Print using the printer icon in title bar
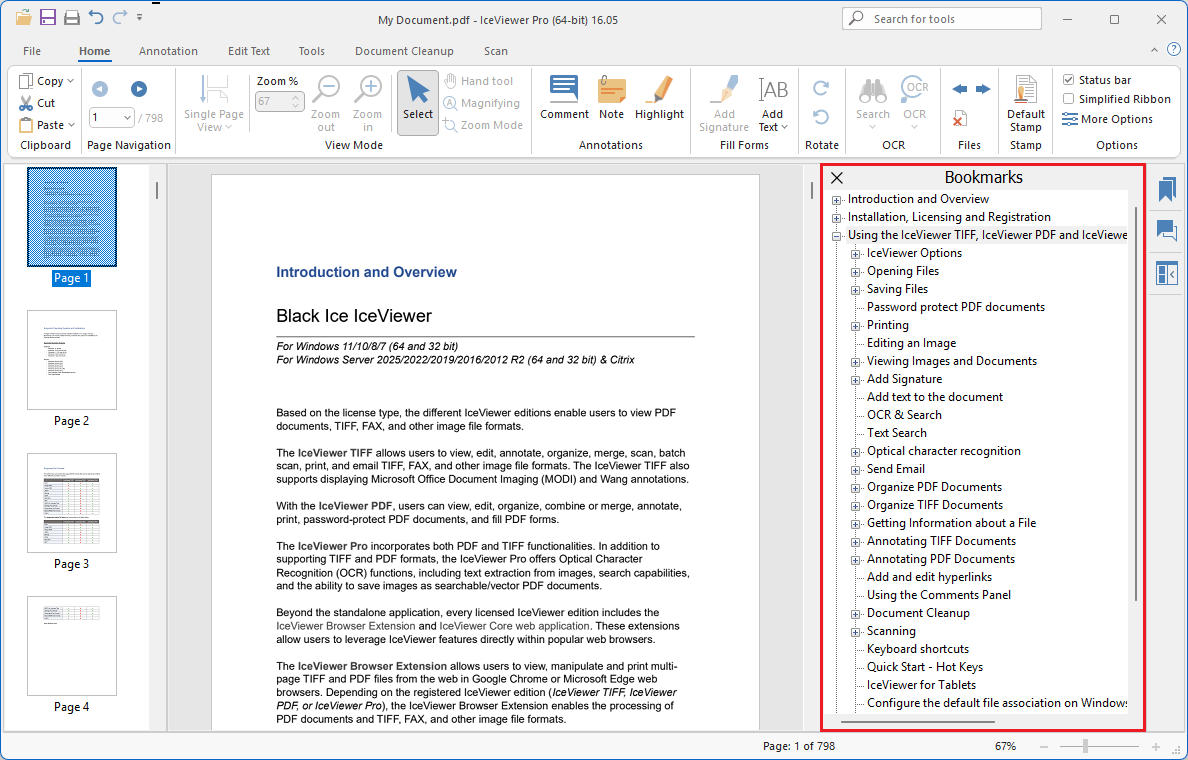This screenshot has height=760, width=1188. tap(72, 17)
